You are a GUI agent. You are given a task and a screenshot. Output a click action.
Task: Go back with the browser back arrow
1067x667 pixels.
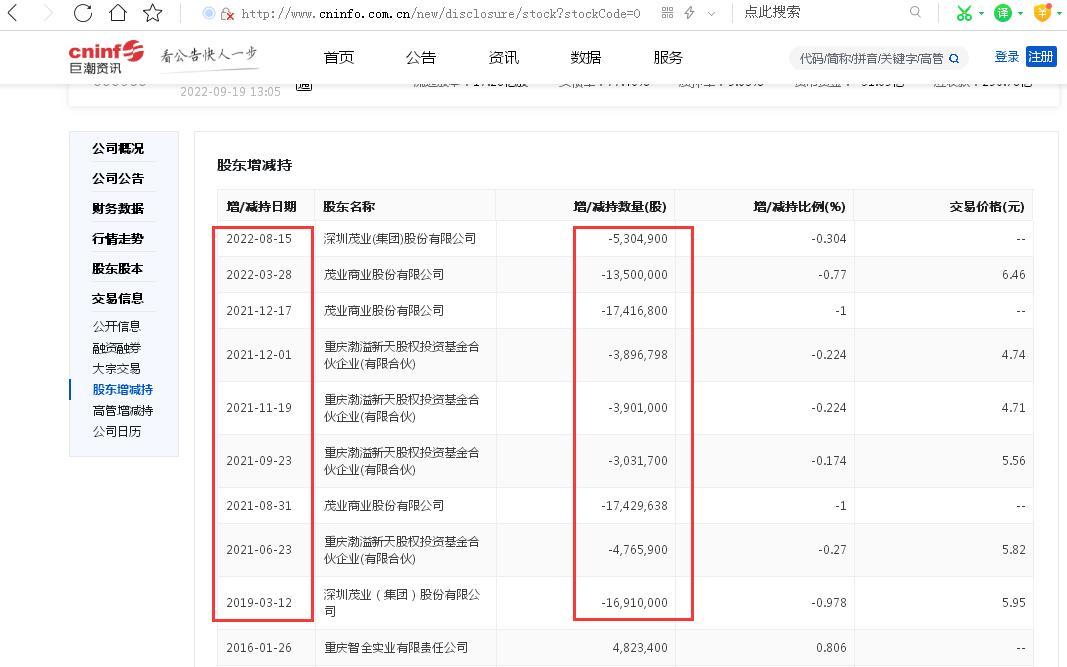click(14, 12)
